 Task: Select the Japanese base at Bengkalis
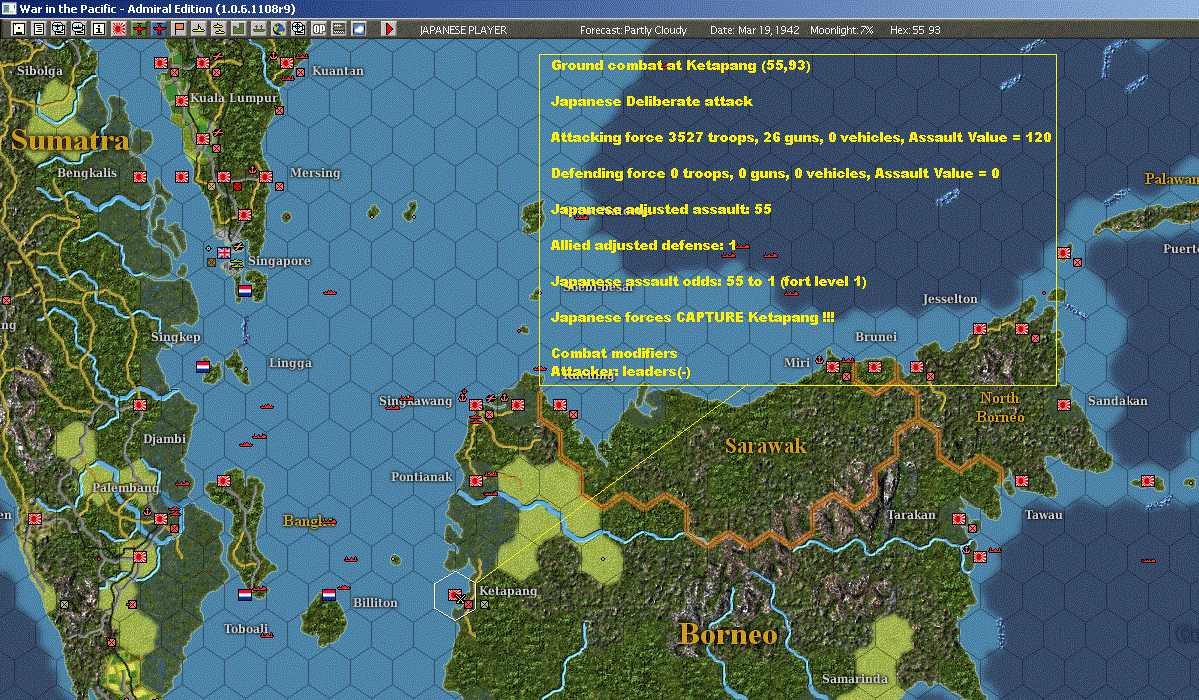tap(140, 177)
